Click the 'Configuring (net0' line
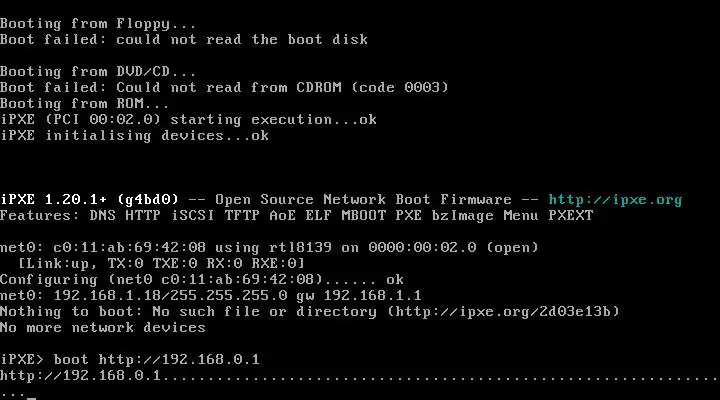Viewport: 720px width, 400px height. point(202,279)
